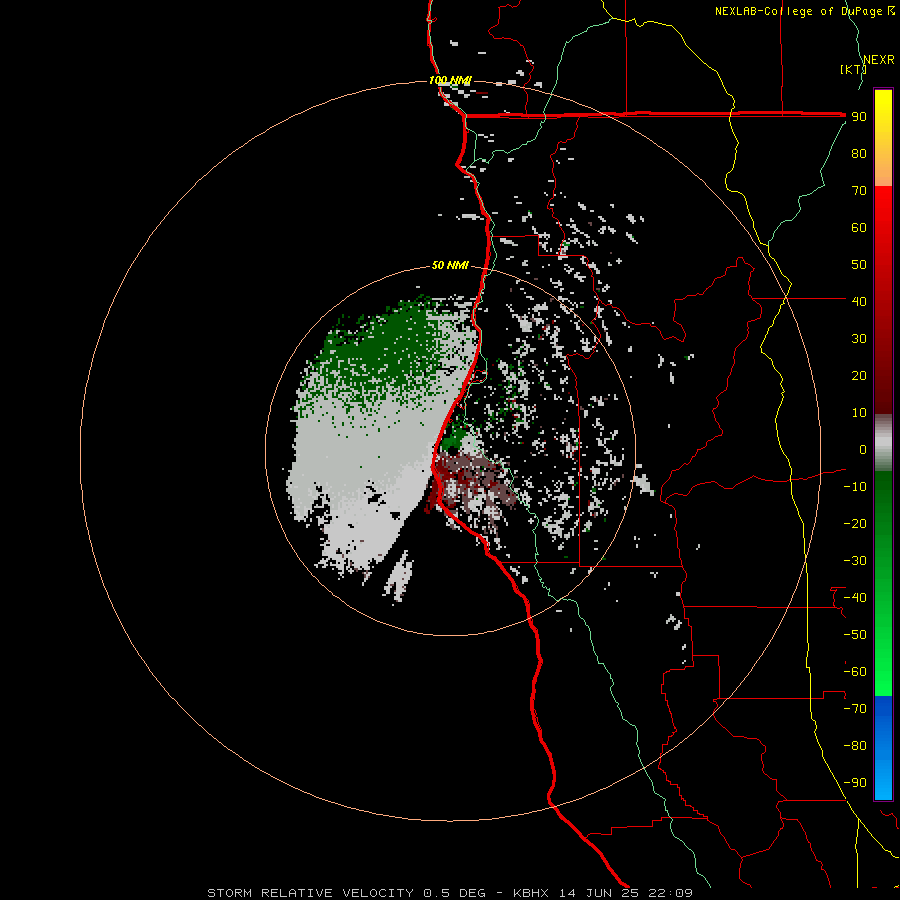Click the -20 value on velocity scale
Viewport: 900px width, 900px height.
855,523
